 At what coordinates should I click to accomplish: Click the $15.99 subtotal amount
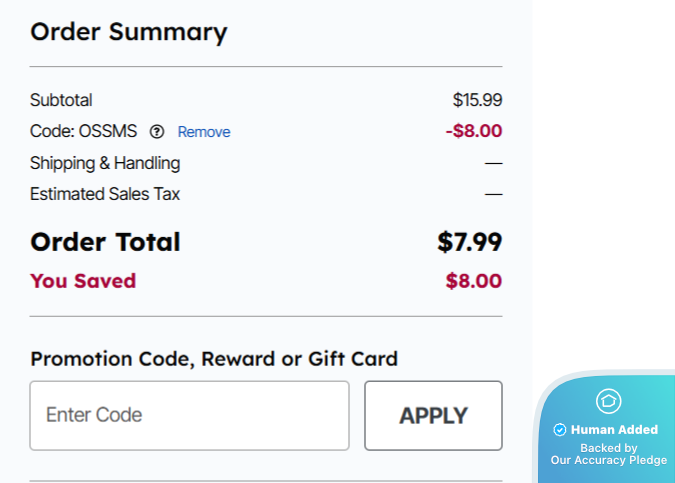477,100
